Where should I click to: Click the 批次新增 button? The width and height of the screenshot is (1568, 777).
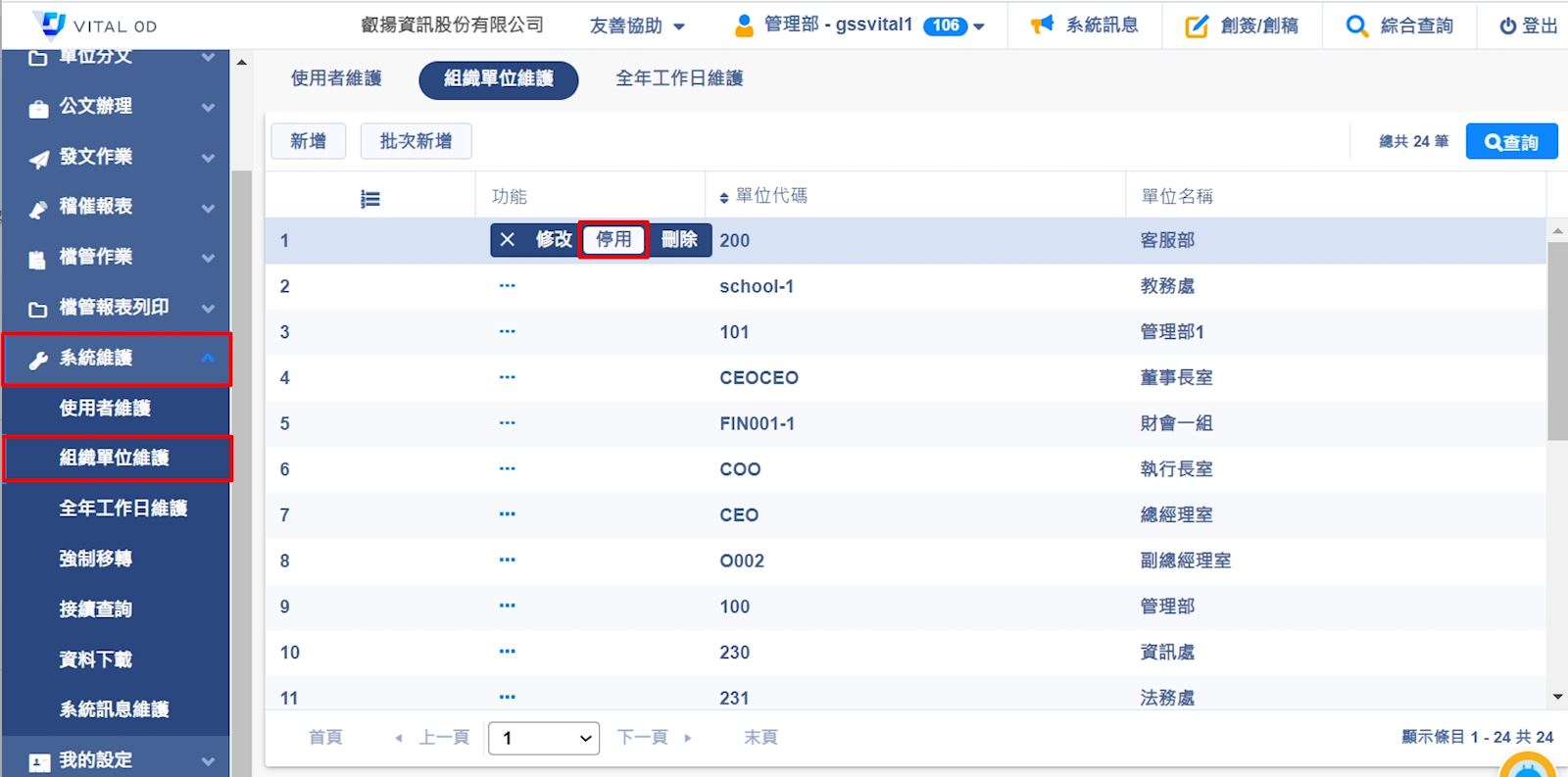coord(416,141)
